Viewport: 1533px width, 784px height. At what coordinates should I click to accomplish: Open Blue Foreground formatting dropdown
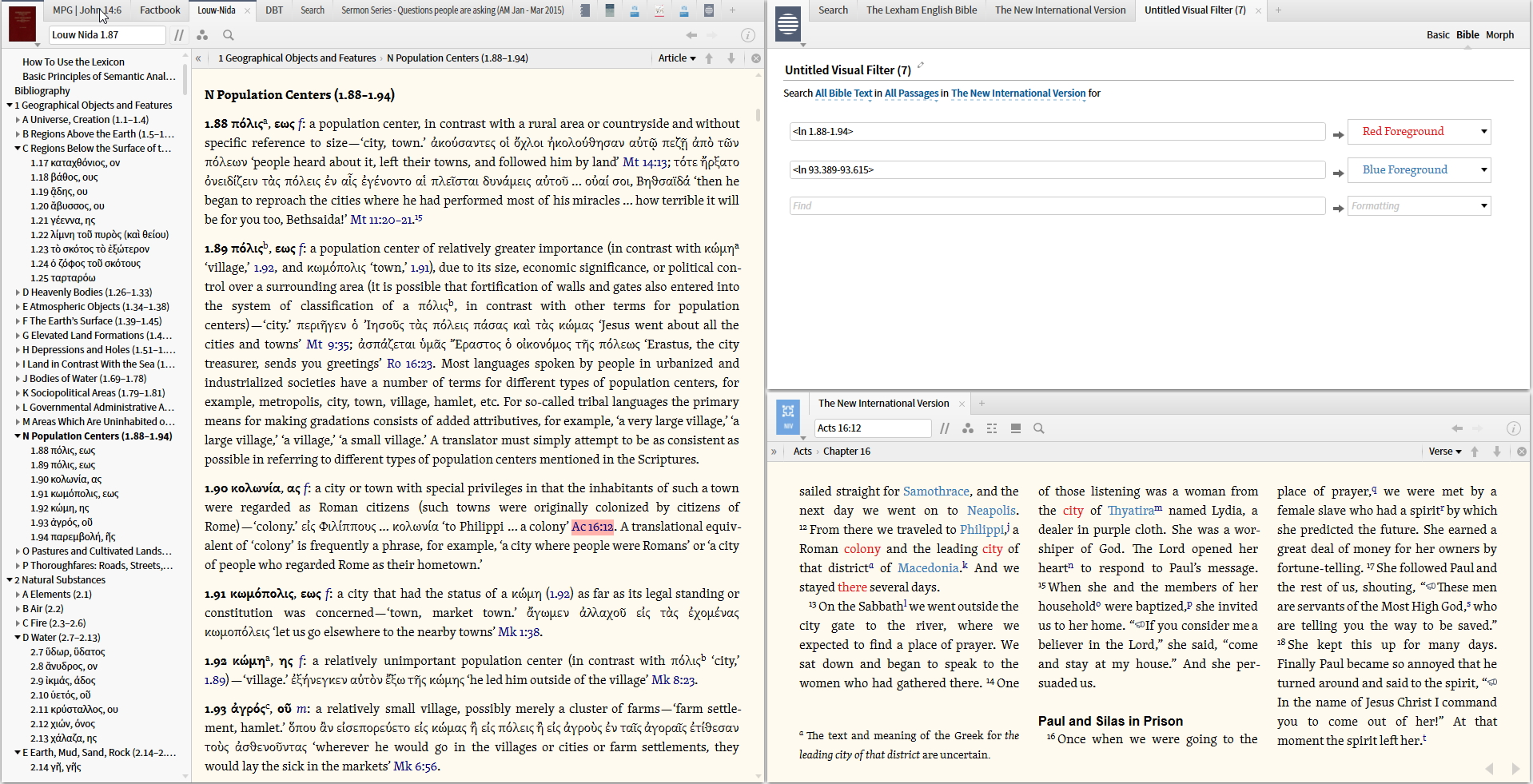1420,169
